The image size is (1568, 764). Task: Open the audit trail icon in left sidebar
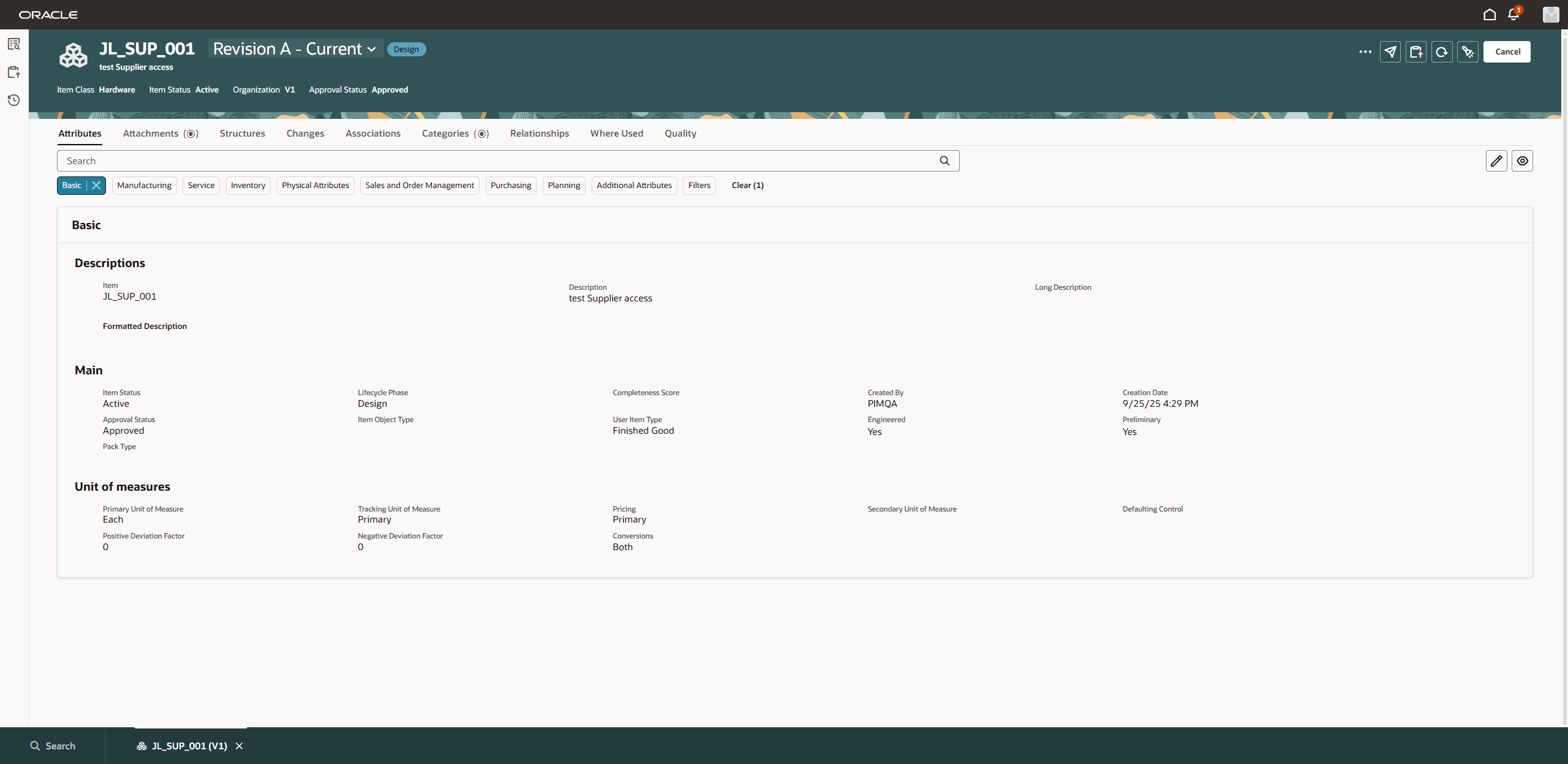(x=13, y=43)
